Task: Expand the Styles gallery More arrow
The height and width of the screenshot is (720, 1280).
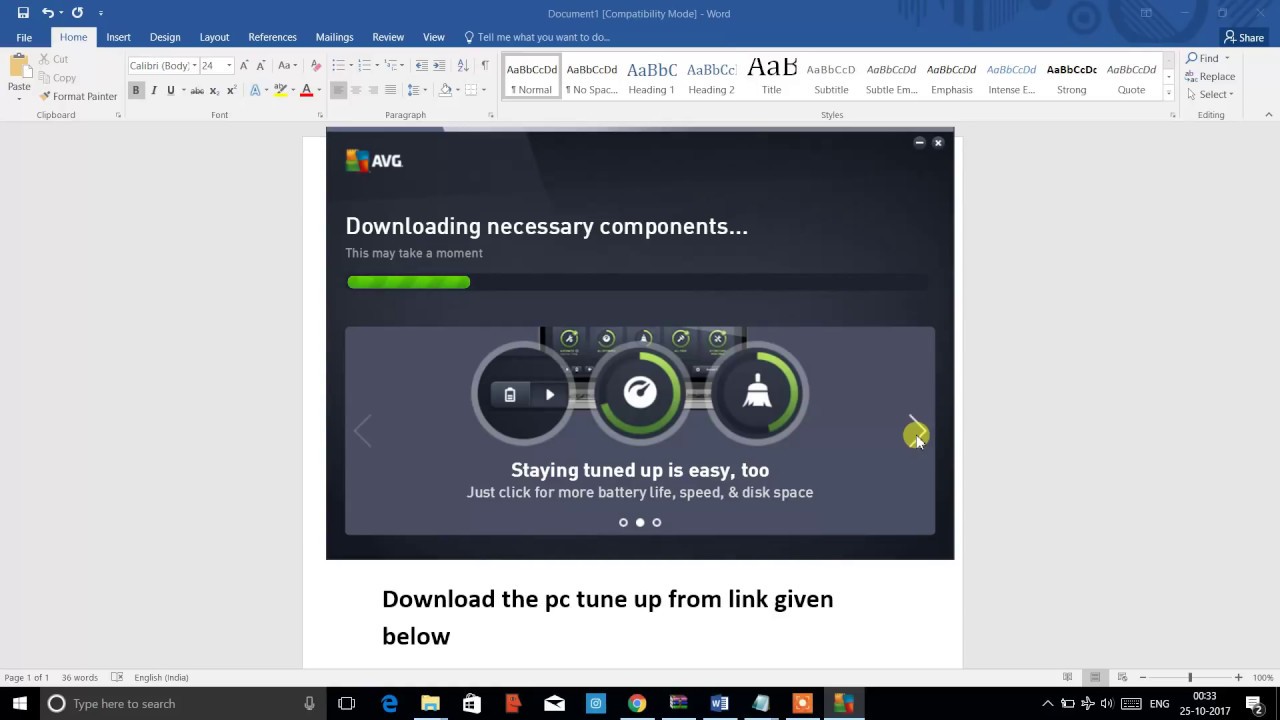Action: 1169,93
